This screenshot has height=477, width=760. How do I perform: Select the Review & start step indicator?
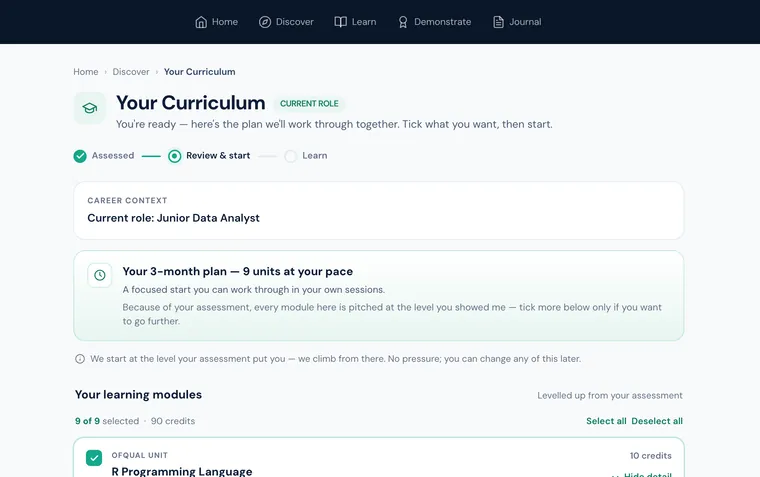209,156
